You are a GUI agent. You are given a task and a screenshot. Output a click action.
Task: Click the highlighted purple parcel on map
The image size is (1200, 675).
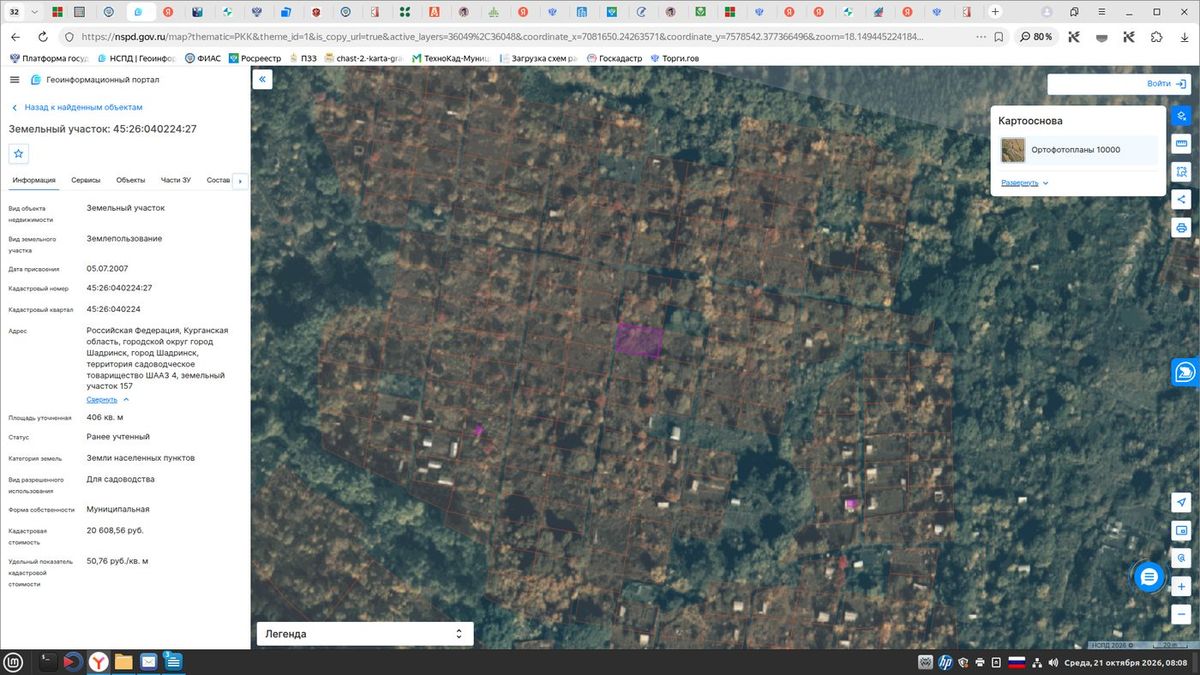coord(639,340)
